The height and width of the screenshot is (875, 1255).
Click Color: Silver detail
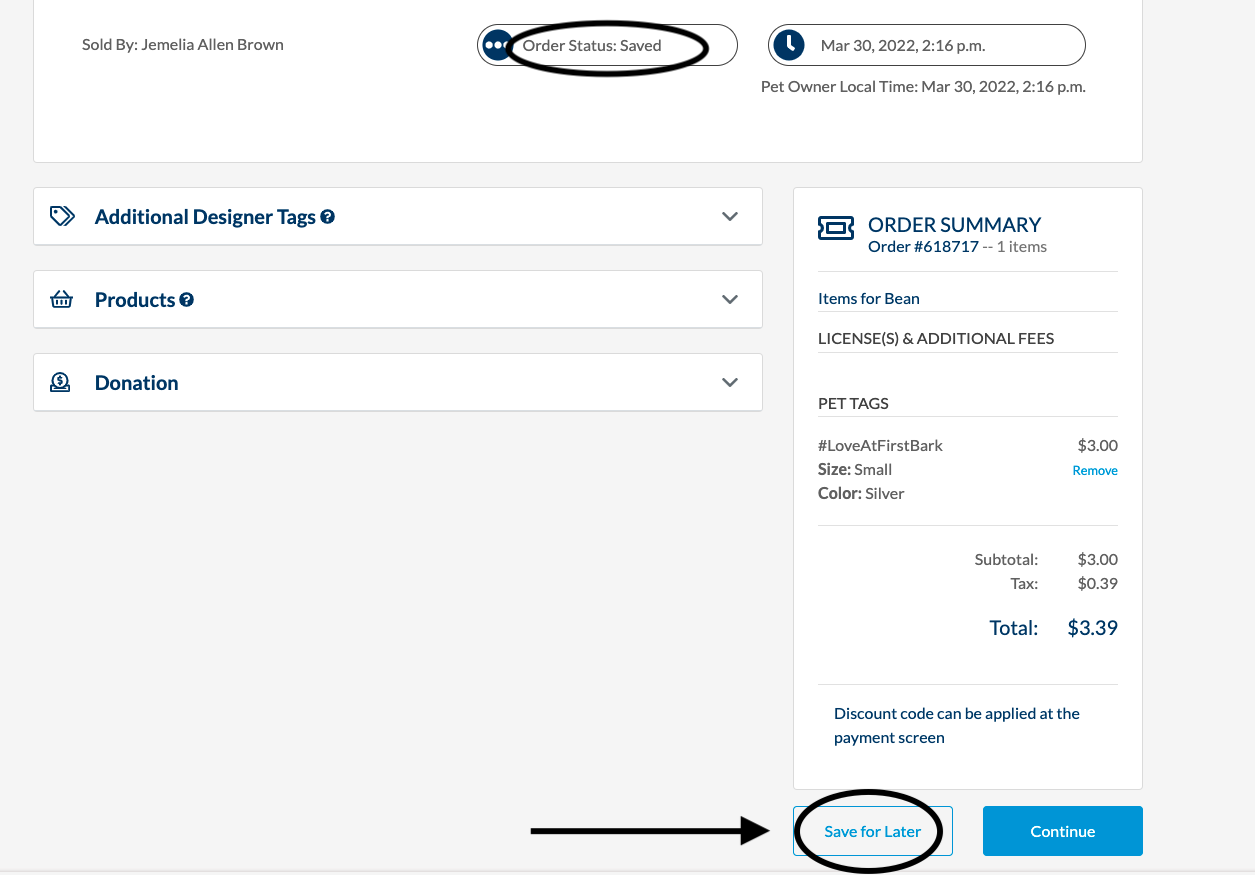click(x=861, y=493)
